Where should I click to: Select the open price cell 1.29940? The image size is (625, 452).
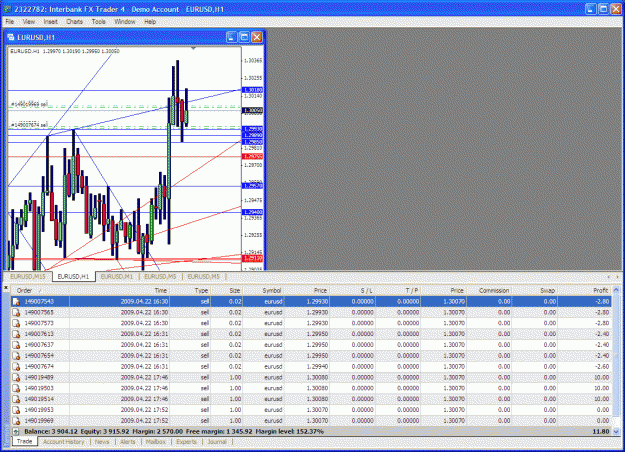317,366
